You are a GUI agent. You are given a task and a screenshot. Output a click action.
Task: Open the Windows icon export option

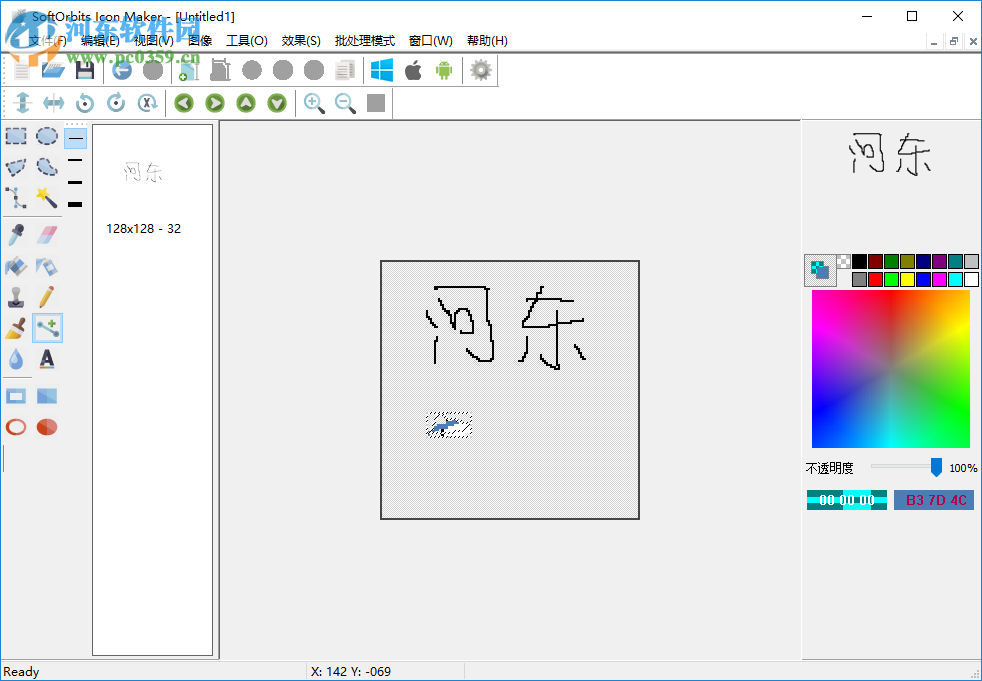[x=381, y=70]
